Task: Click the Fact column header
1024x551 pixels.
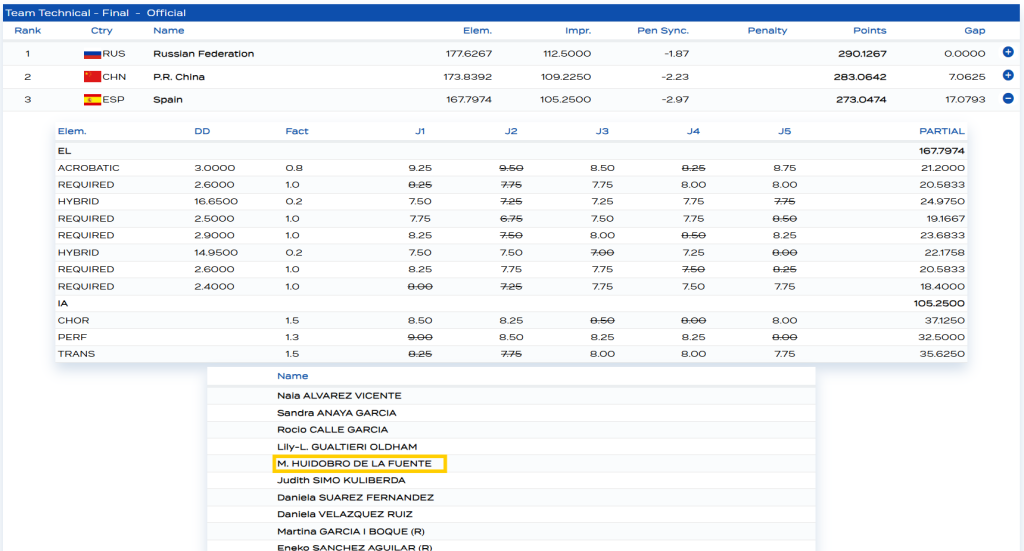Action: [296, 131]
